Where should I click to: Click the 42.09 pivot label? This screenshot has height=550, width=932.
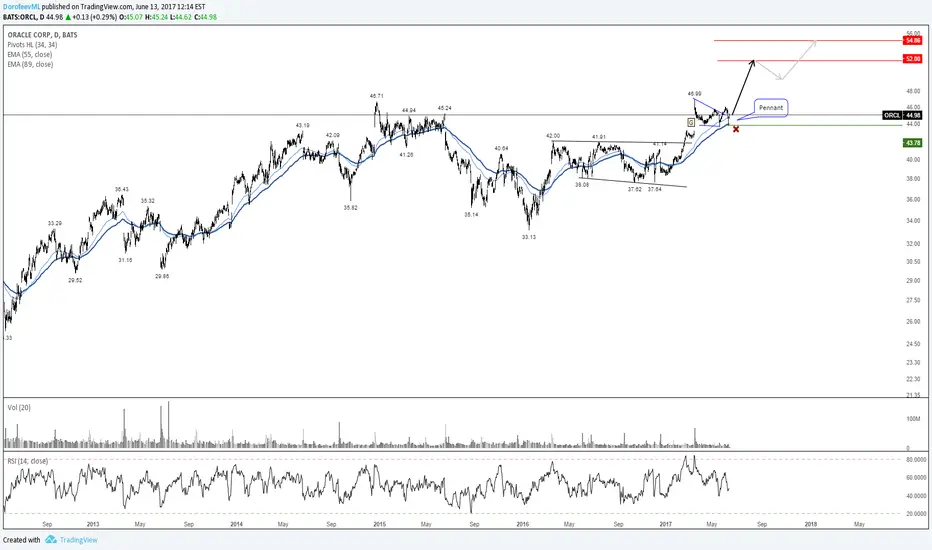click(x=332, y=136)
